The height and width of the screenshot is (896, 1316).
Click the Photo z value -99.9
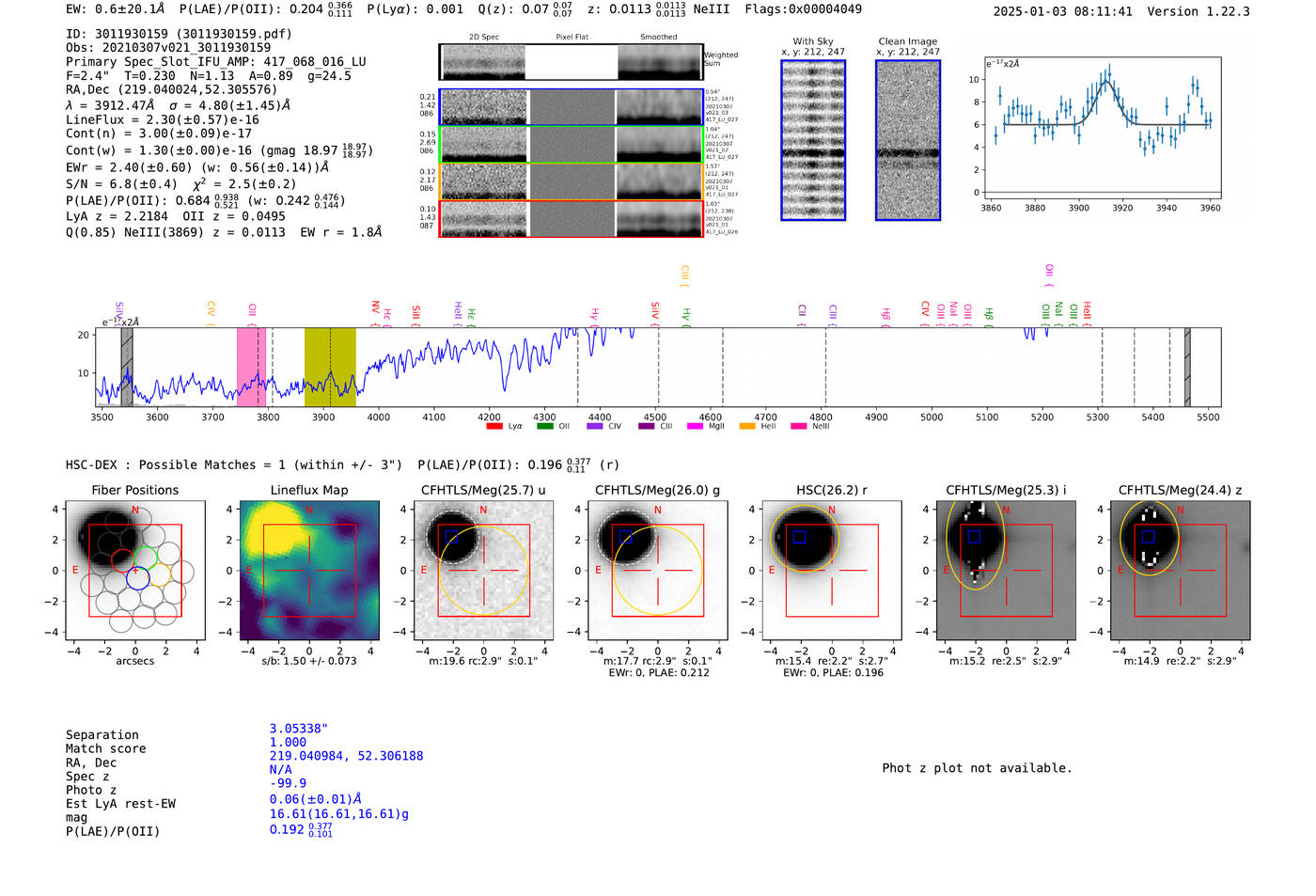(x=288, y=783)
